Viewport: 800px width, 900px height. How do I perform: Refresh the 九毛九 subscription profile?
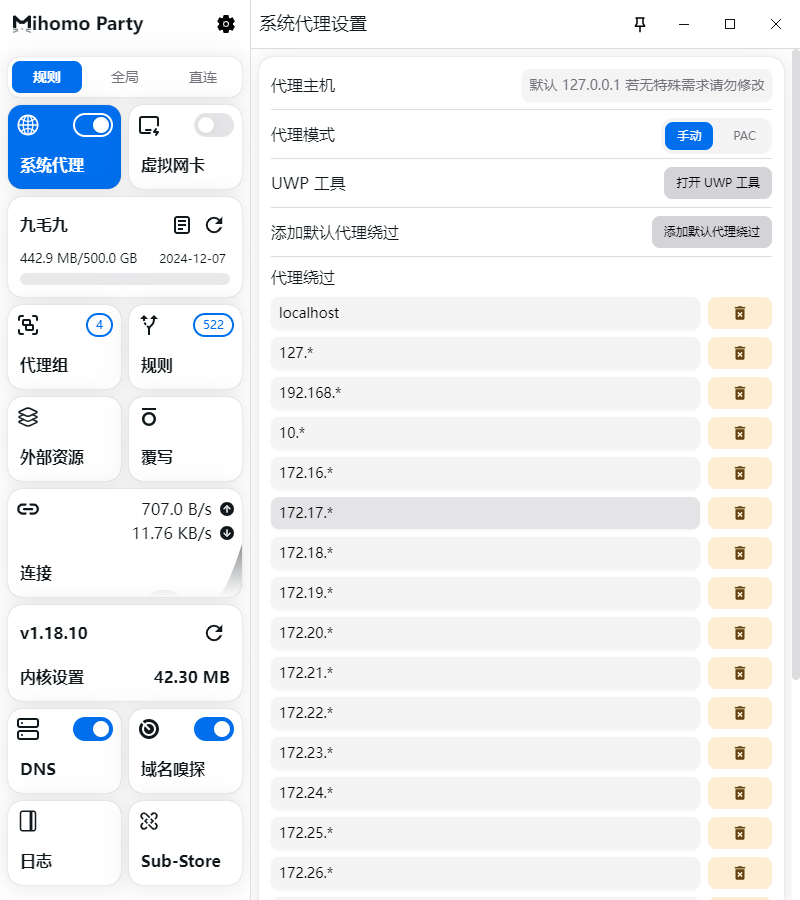214,225
